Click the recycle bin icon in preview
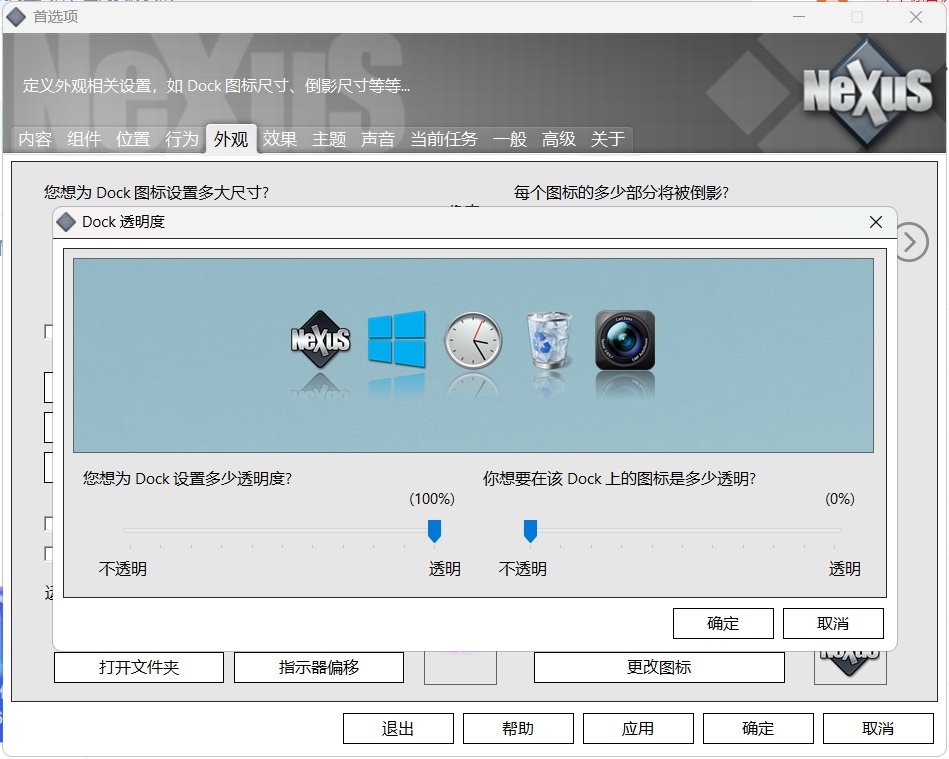 [x=549, y=340]
